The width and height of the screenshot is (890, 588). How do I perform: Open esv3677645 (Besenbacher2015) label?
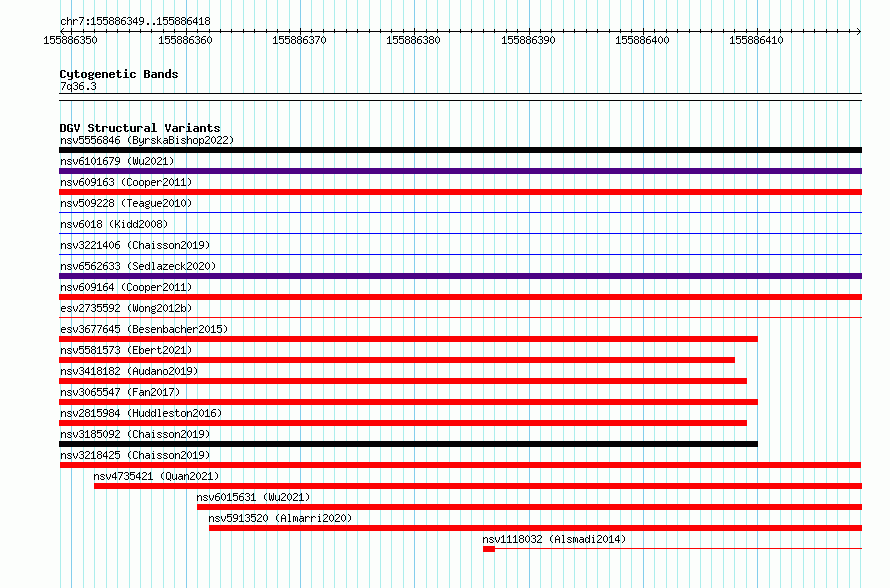144,329
